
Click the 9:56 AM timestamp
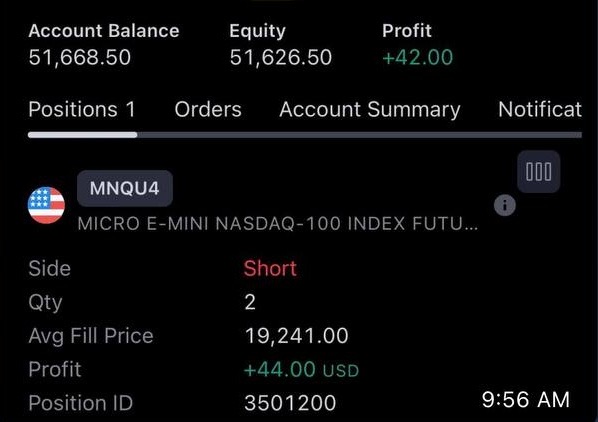coord(526,400)
